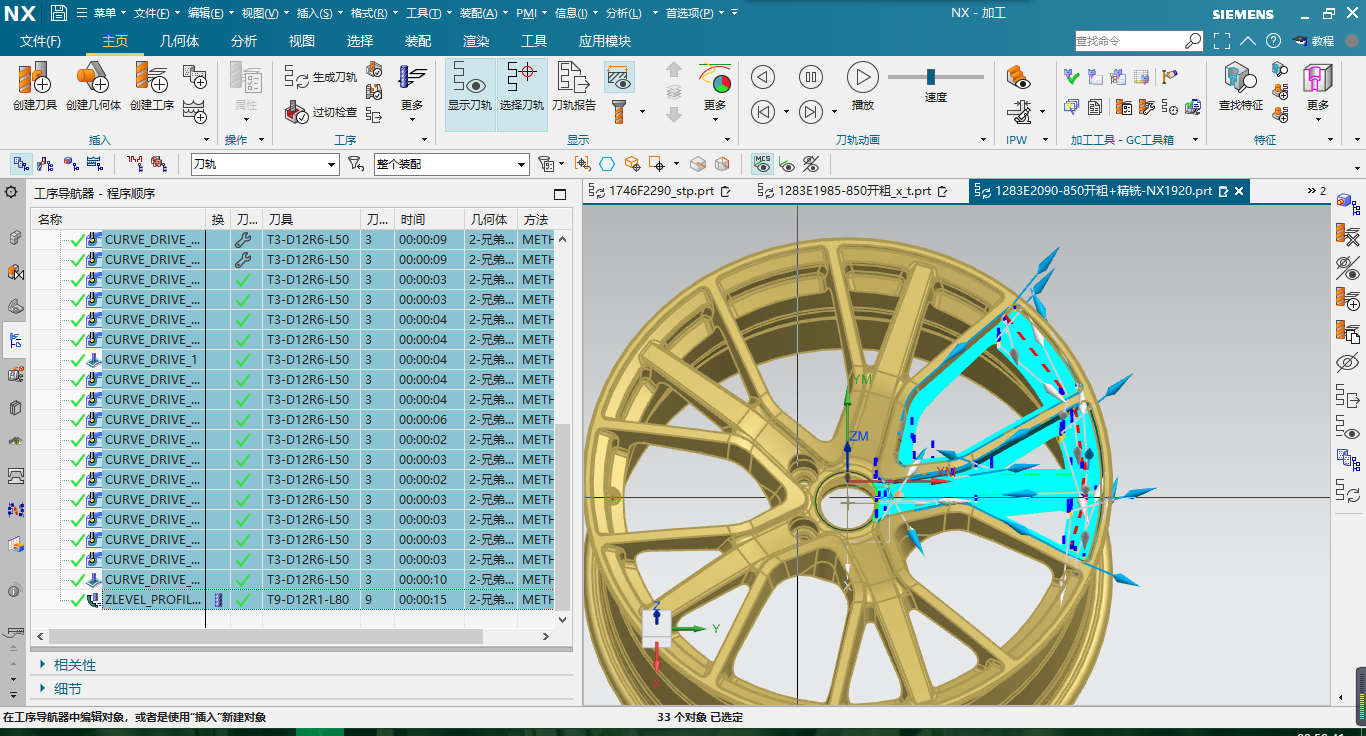This screenshot has width=1366, height=736.
Task: Toggle the tool path eye icon in right sidebar
Action: point(1347,428)
